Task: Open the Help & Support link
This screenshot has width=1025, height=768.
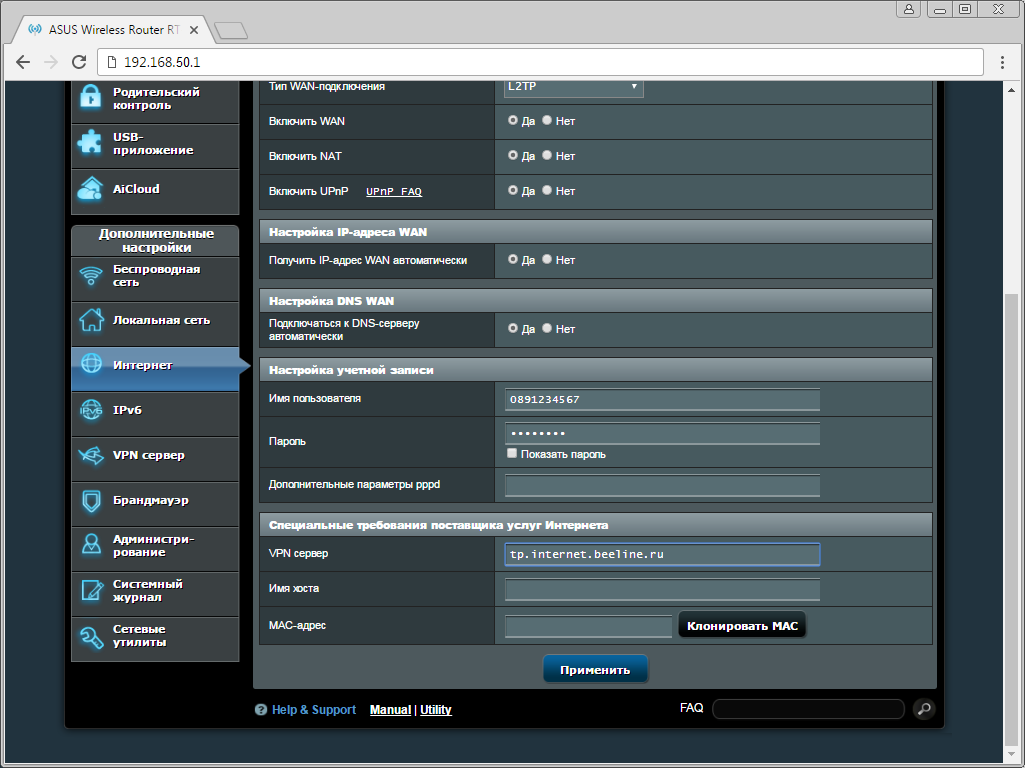Action: coord(314,710)
